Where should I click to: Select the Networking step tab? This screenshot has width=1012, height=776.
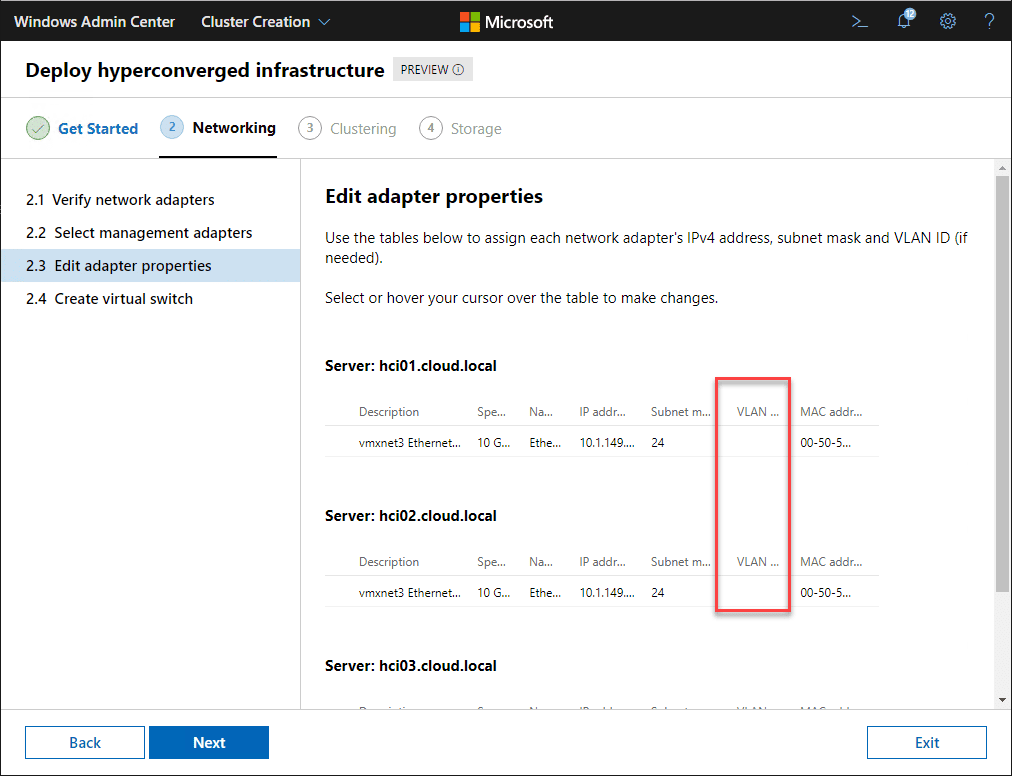(x=233, y=128)
